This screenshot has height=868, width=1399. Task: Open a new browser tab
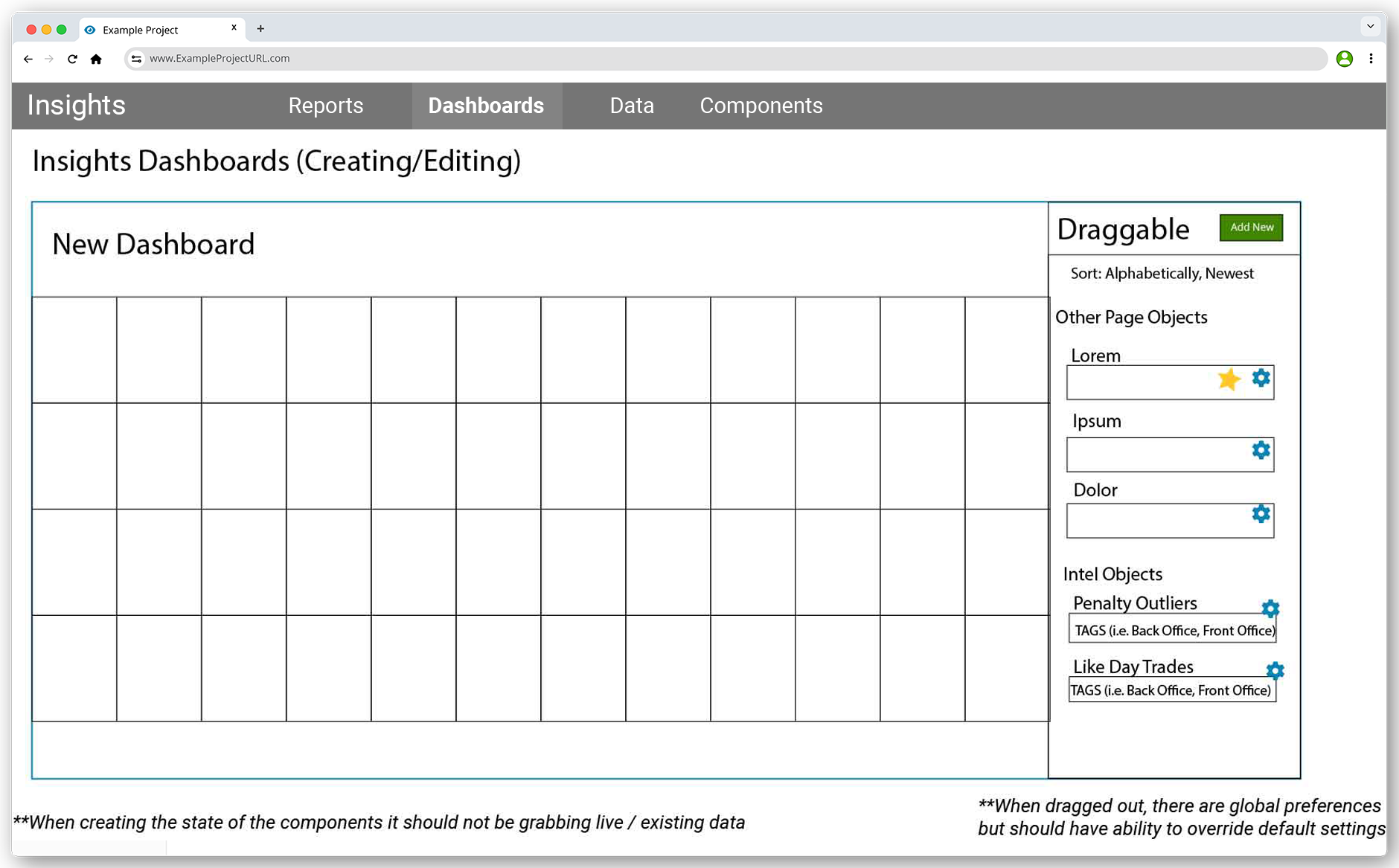(260, 29)
